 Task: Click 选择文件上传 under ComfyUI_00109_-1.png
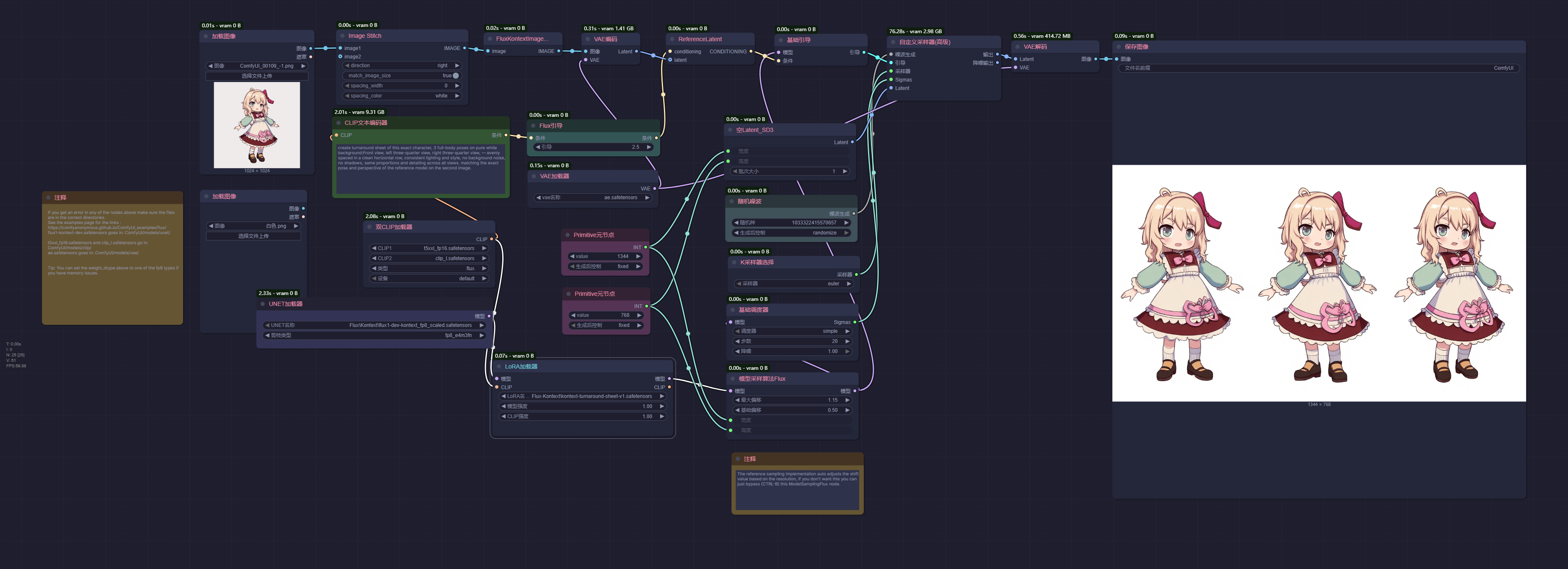click(256, 76)
